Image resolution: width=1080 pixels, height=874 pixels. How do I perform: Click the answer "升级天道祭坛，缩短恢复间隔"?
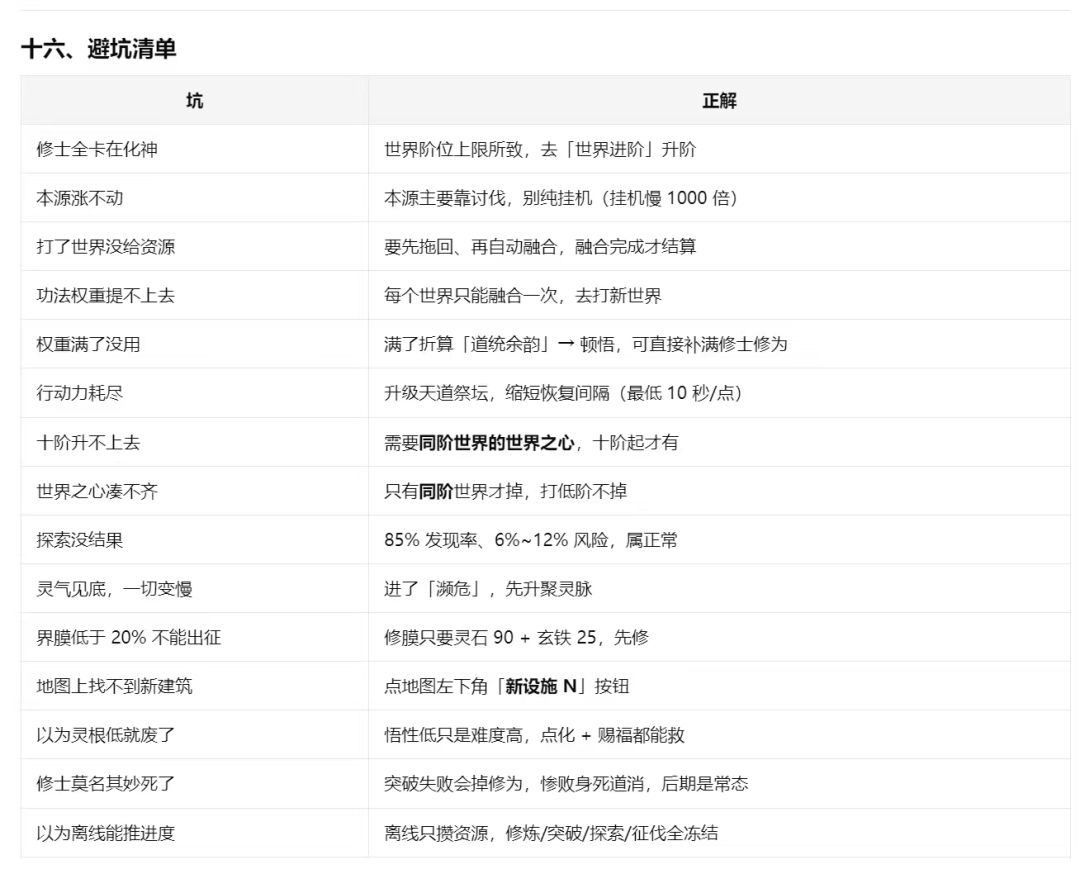[563, 393]
